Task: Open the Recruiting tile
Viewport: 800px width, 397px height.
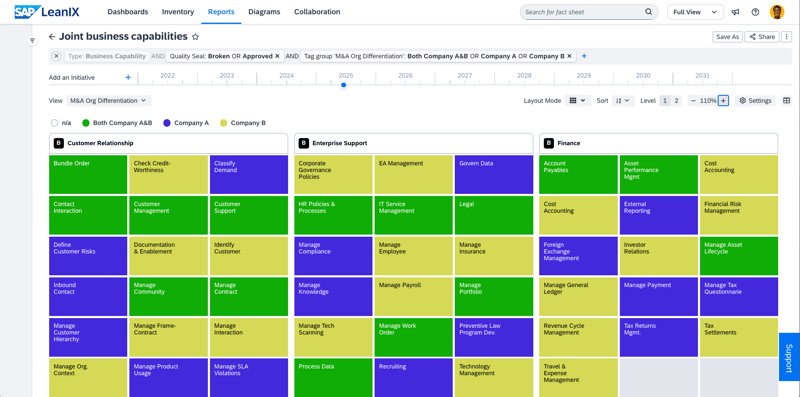Action: pos(413,378)
